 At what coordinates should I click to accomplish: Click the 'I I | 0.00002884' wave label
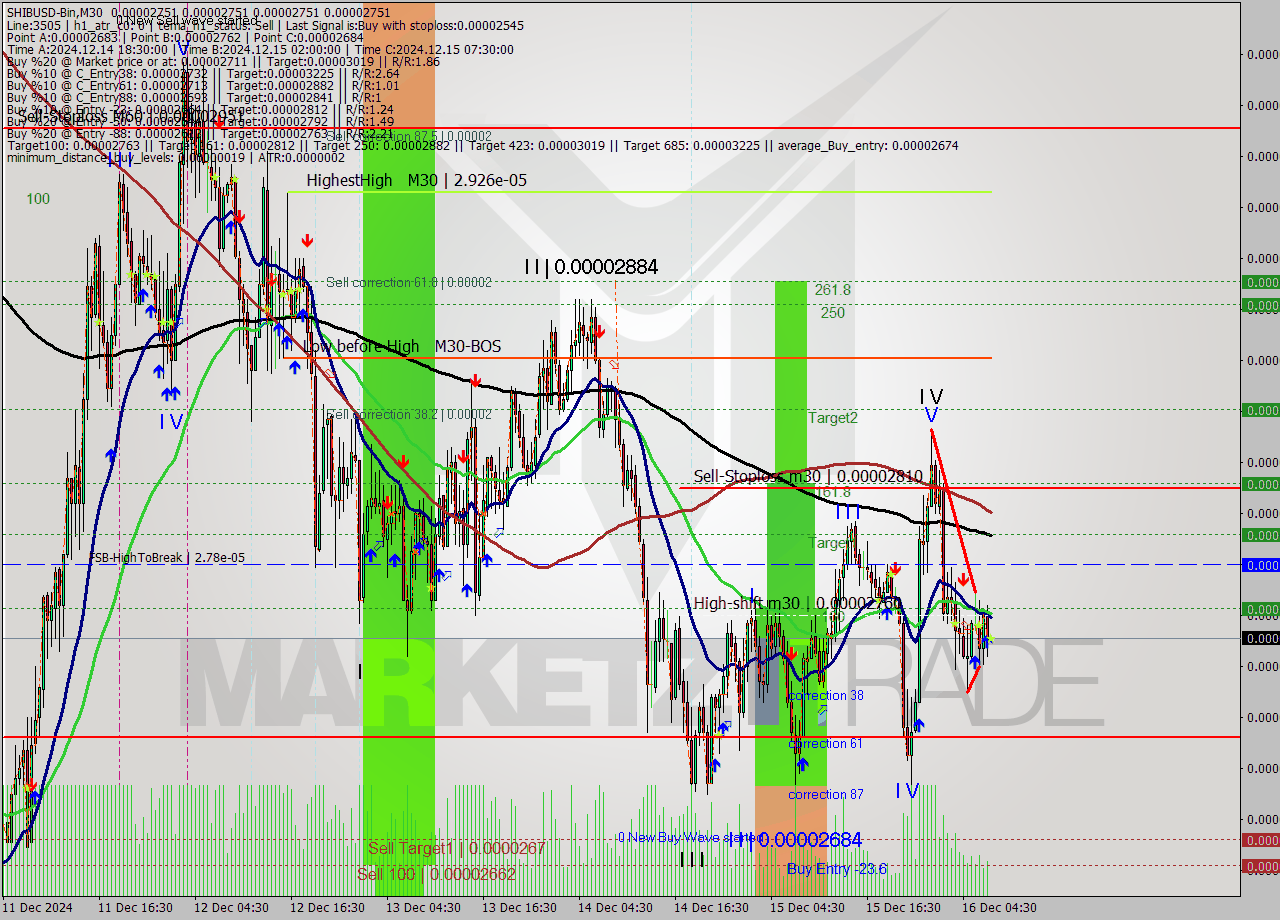(x=591, y=267)
